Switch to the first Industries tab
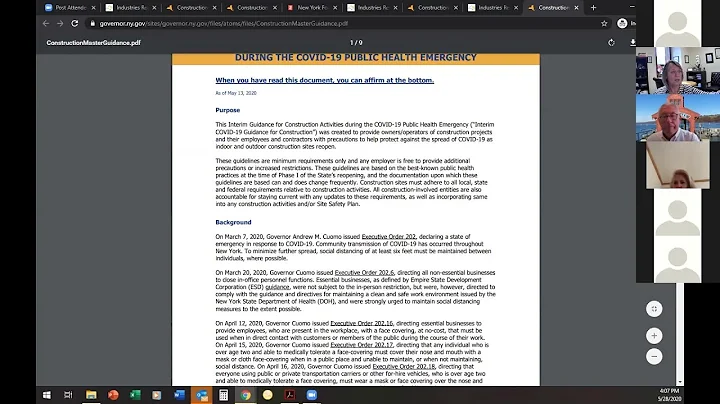The width and height of the screenshot is (720, 404). [130, 8]
